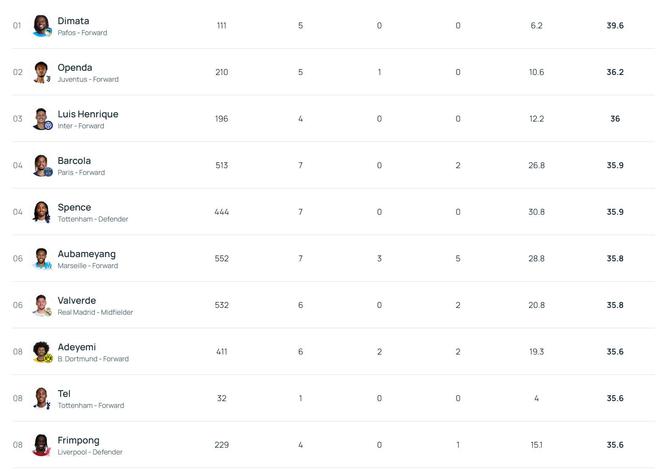660x471 pixels.
Task: Click the Frimpong player name
Action: coord(78,440)
